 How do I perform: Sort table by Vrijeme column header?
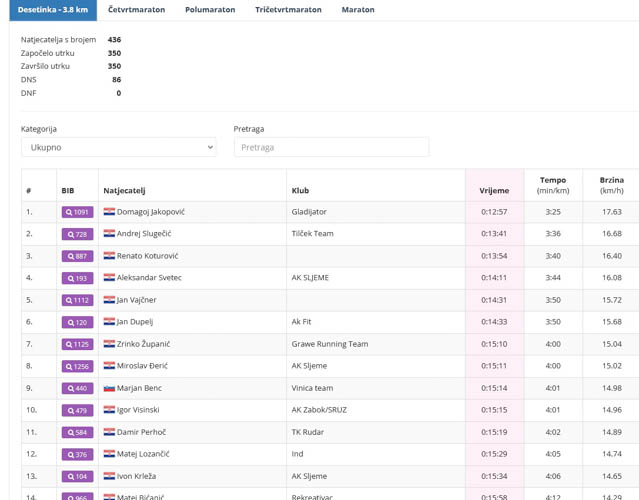point(494,190)
